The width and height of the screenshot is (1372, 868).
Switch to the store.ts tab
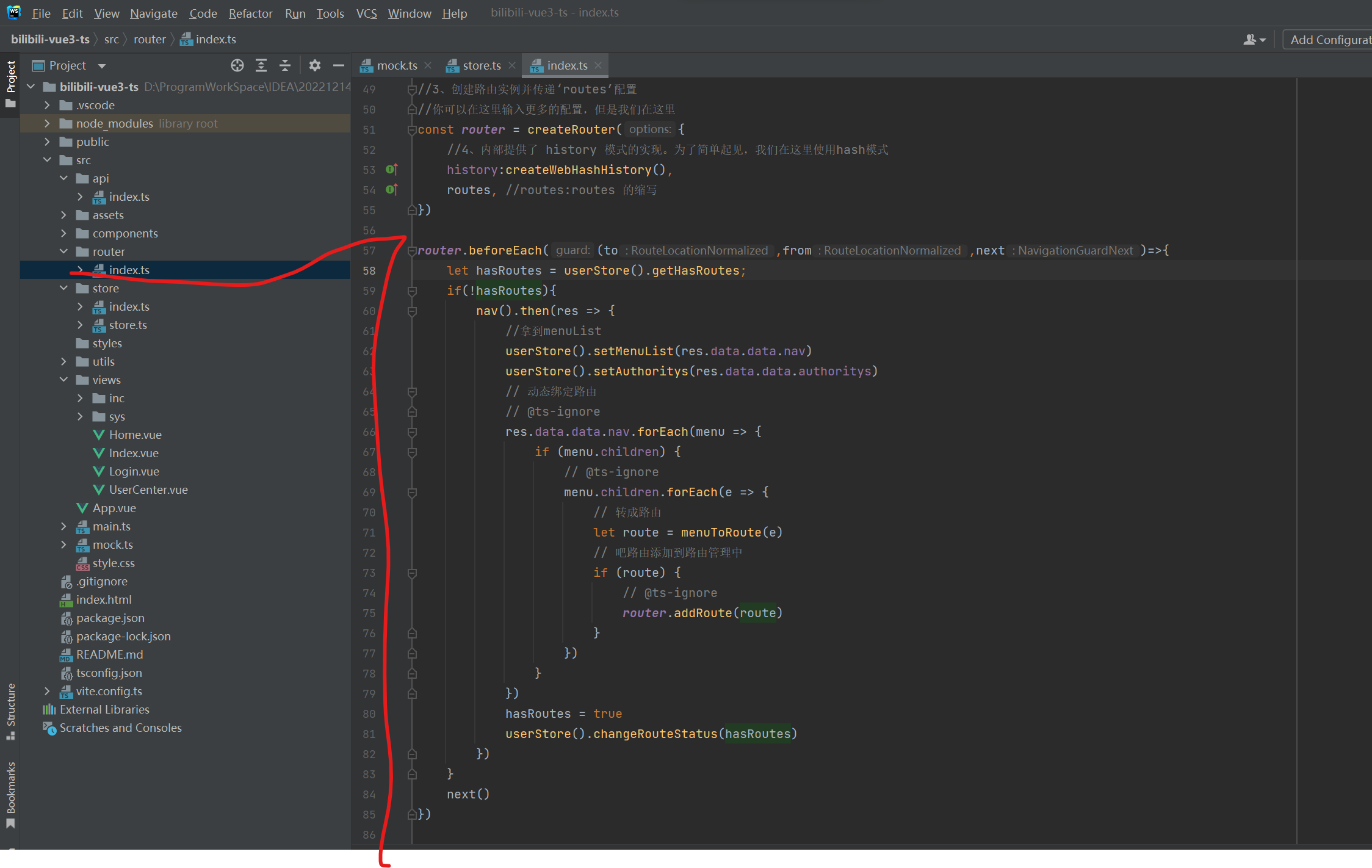tap(481, 65)
